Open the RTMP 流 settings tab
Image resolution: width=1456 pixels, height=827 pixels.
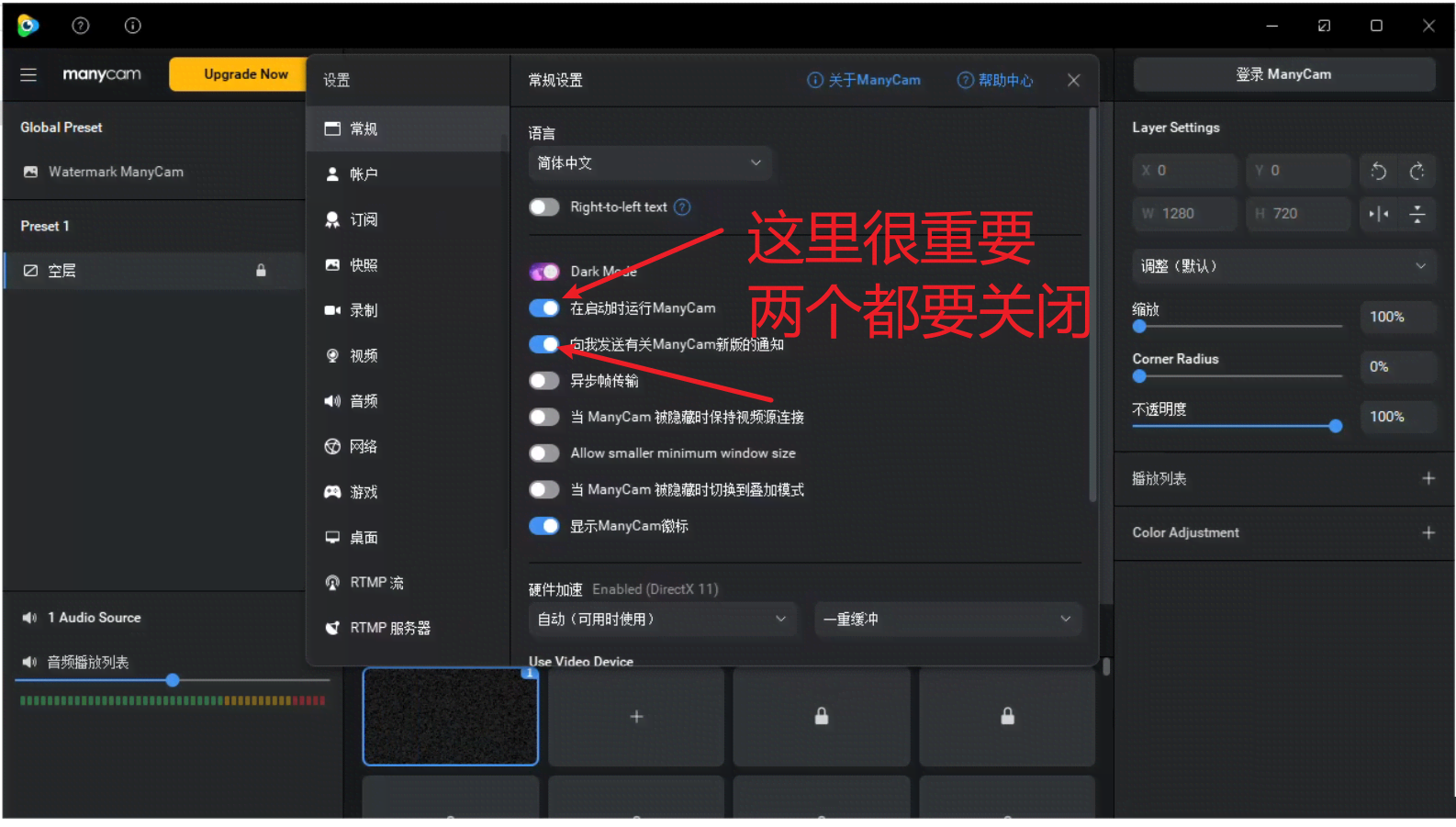click(x=408, y=583)
